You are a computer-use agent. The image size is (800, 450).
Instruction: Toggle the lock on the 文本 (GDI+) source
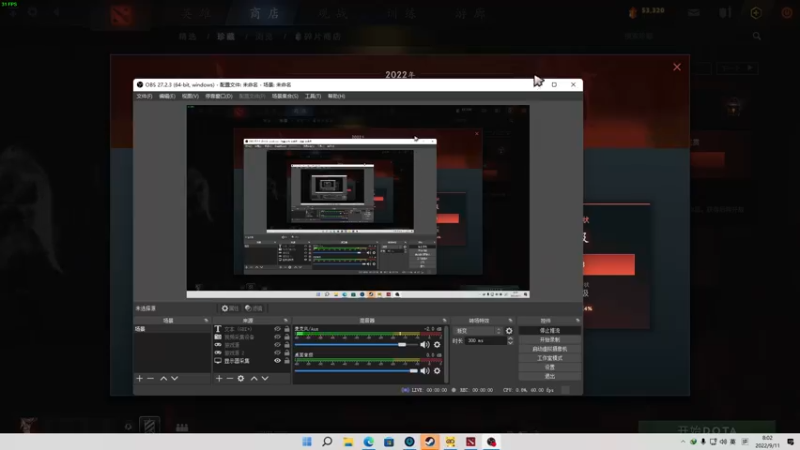[287, 329]
